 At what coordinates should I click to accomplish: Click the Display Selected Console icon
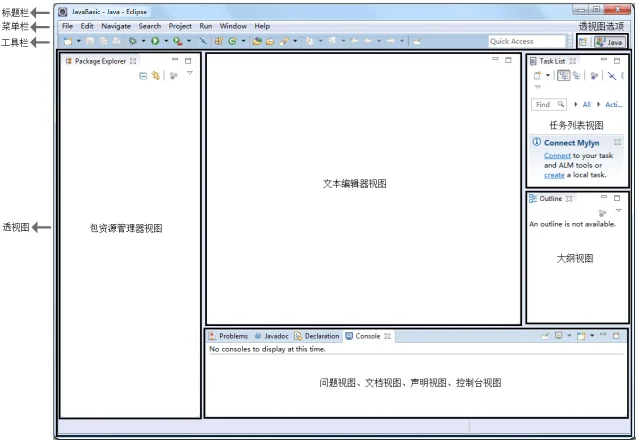tap(559, 336)
